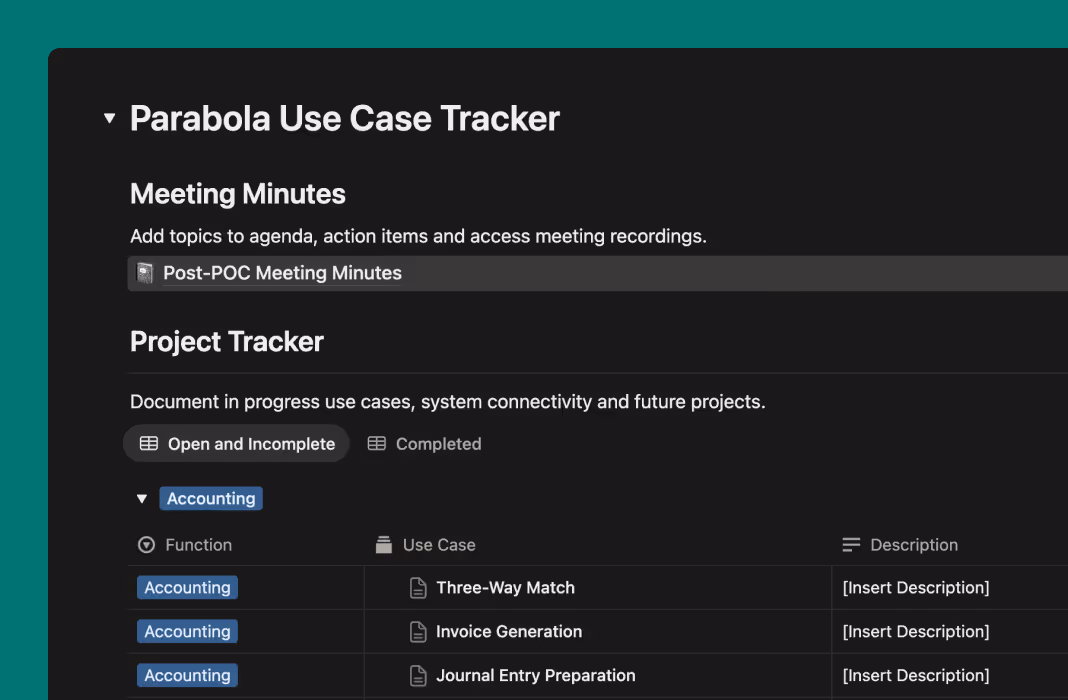Open the Three-Way Match page icon
1068x700 pixels.
click(x=419, y=588)
